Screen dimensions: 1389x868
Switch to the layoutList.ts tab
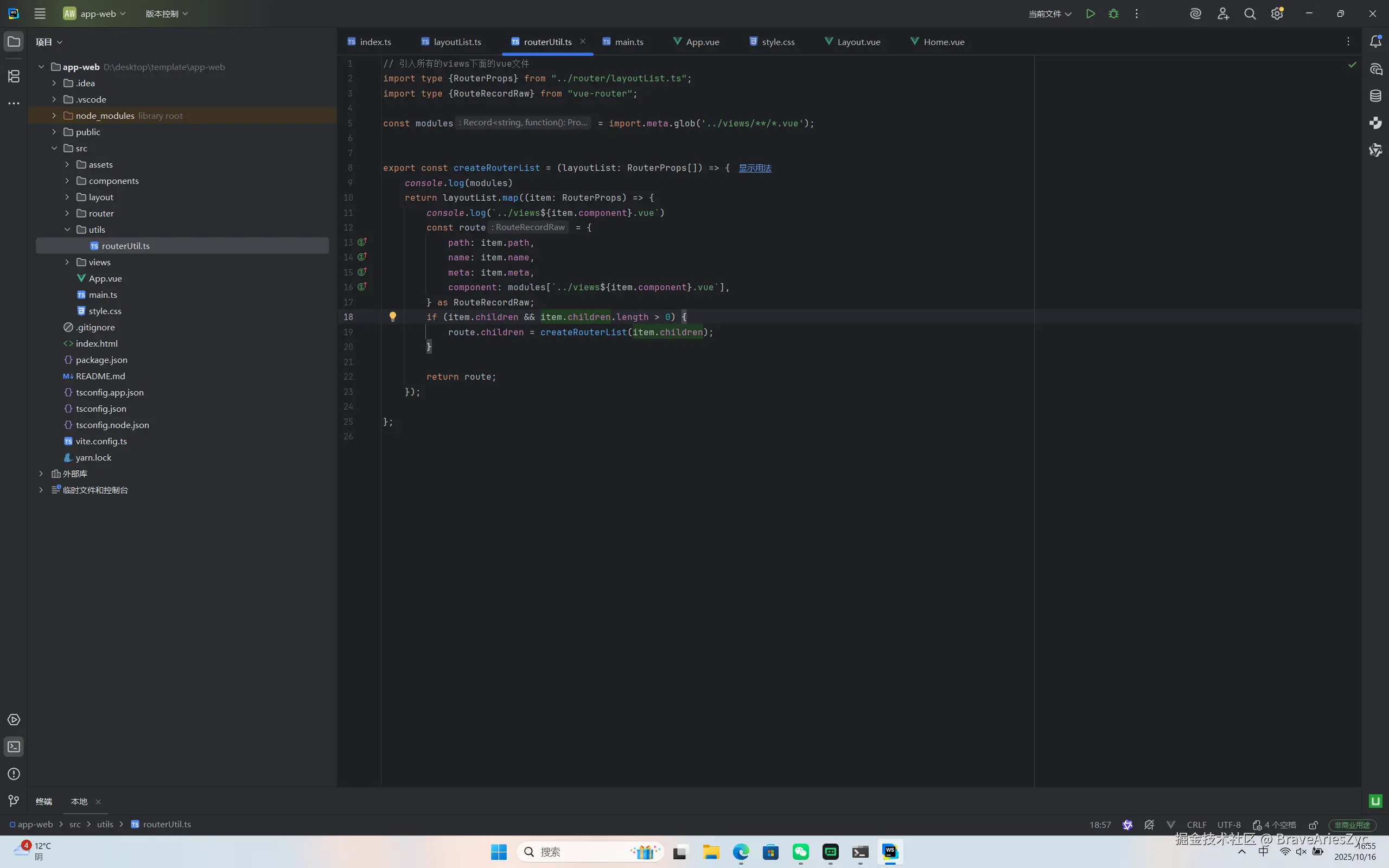click(x=457, y=42)
